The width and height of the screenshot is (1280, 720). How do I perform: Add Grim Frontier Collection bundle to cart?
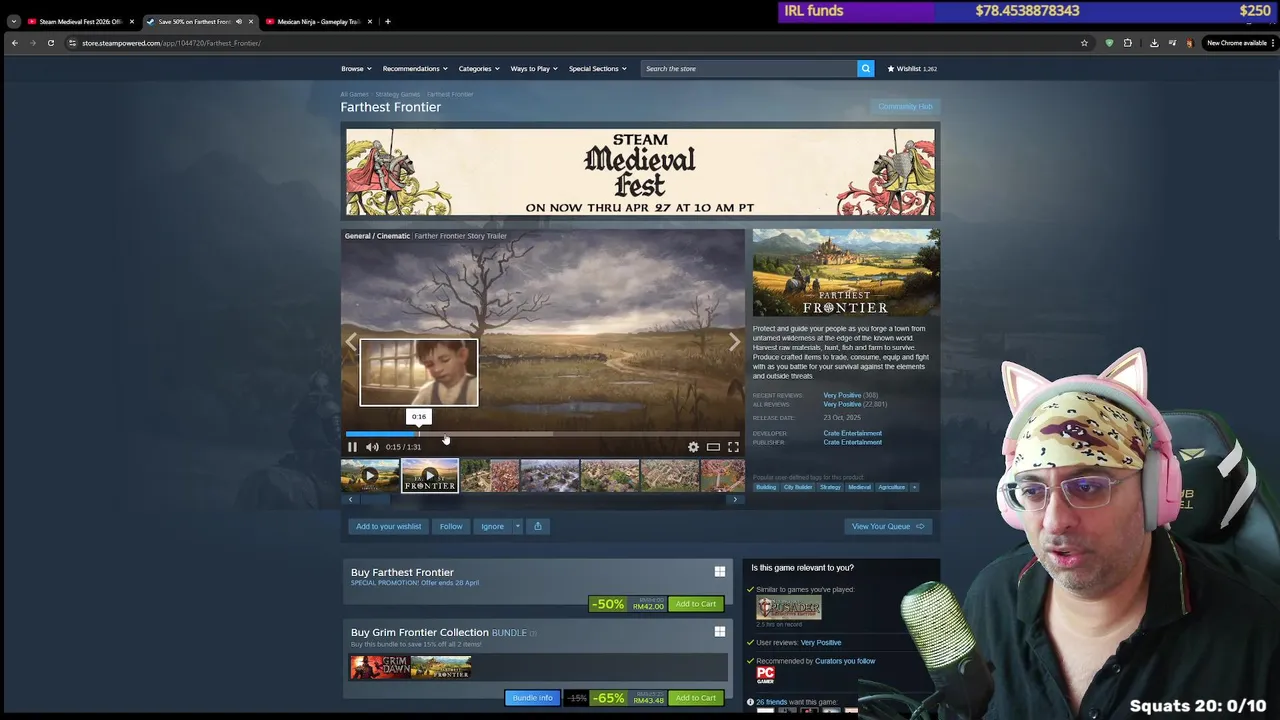pos(695,698)
